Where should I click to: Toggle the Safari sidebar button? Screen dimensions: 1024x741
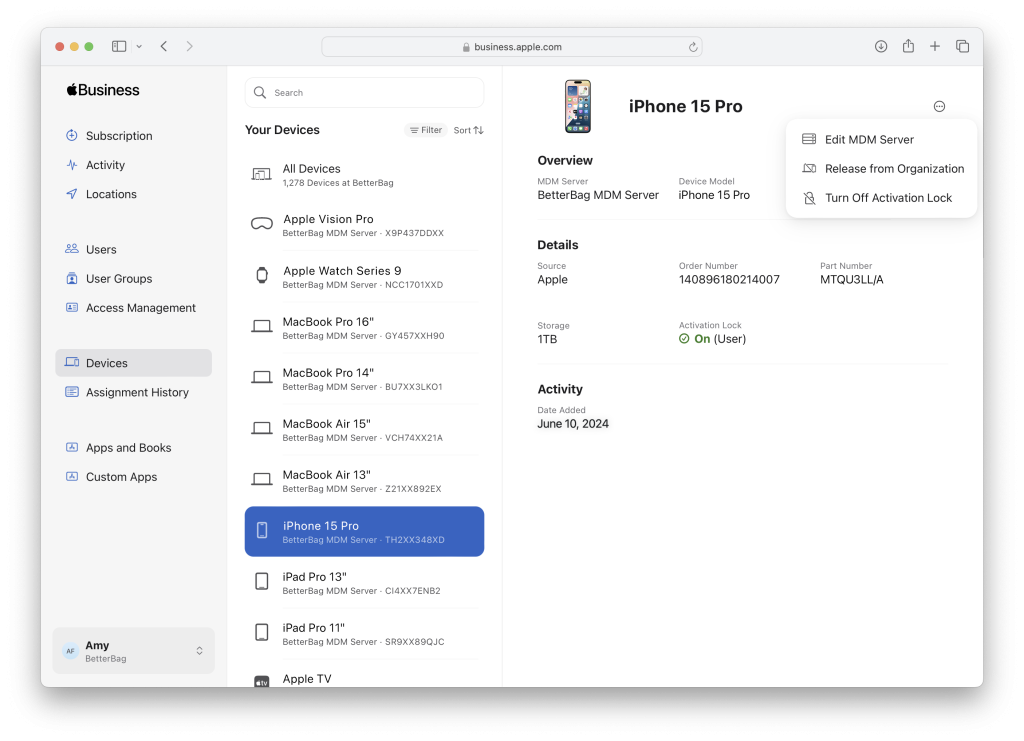pyautogui.click(x=119, y=46)
